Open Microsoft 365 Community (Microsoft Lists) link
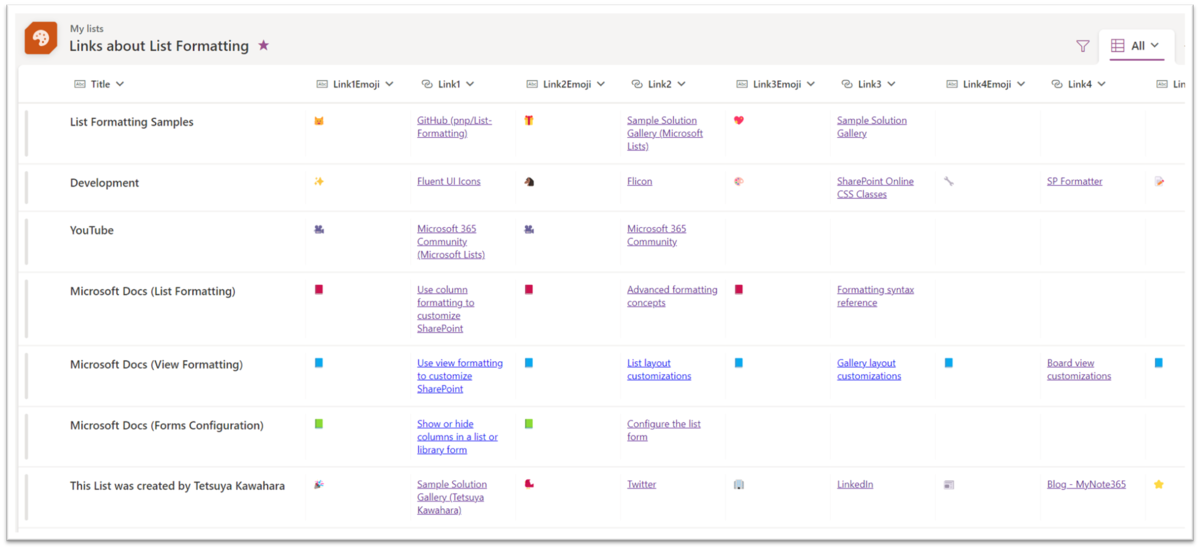 click(x=451, y=241)
